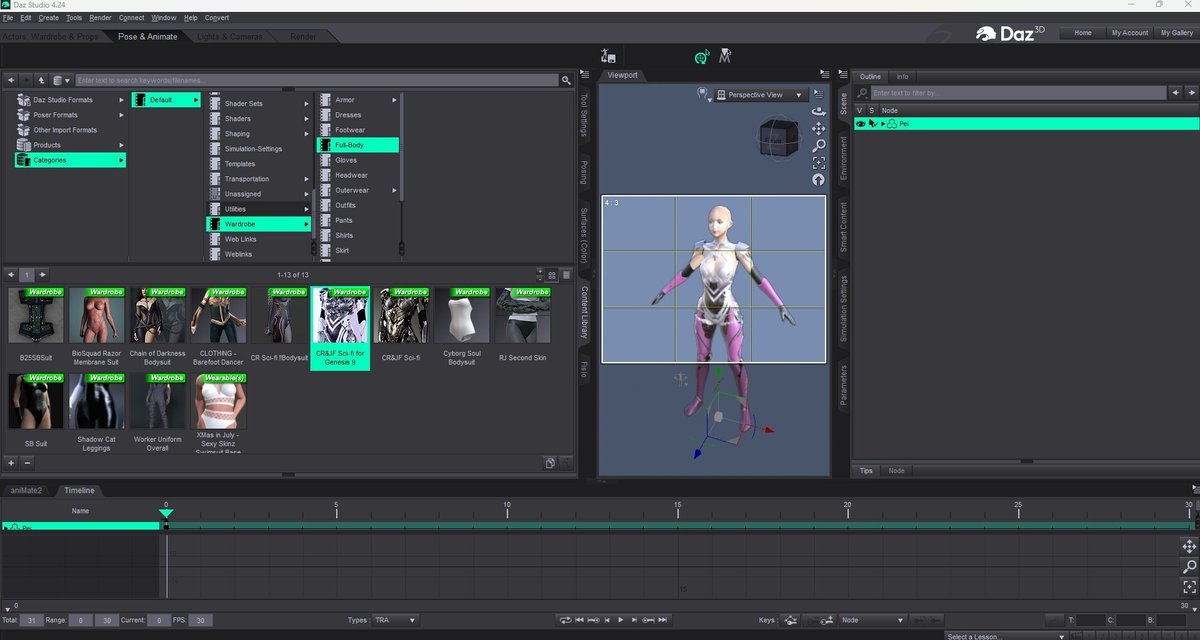
Task: Click the timeline playhead marker at frame 0
Action: click(x=166, y=514)
